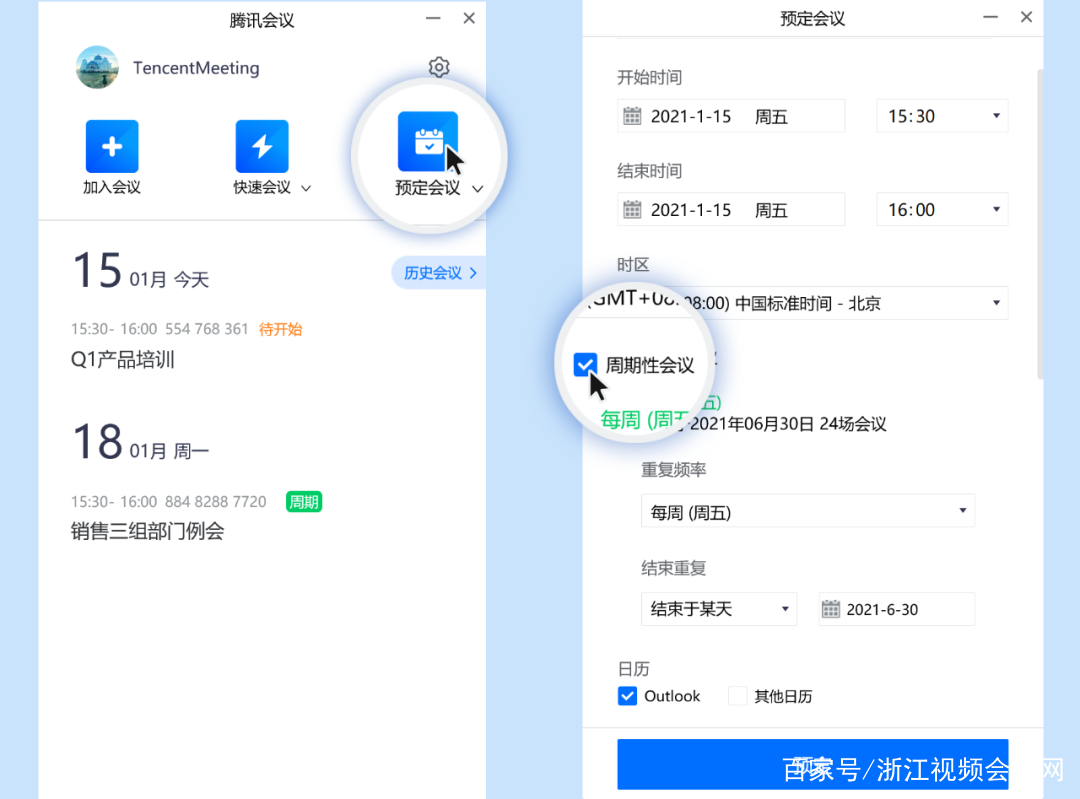The height and width of the screenshot is (799, 1080).
Task: Click the TencentMeeting profile avatar
Action: tap(96, 68)
